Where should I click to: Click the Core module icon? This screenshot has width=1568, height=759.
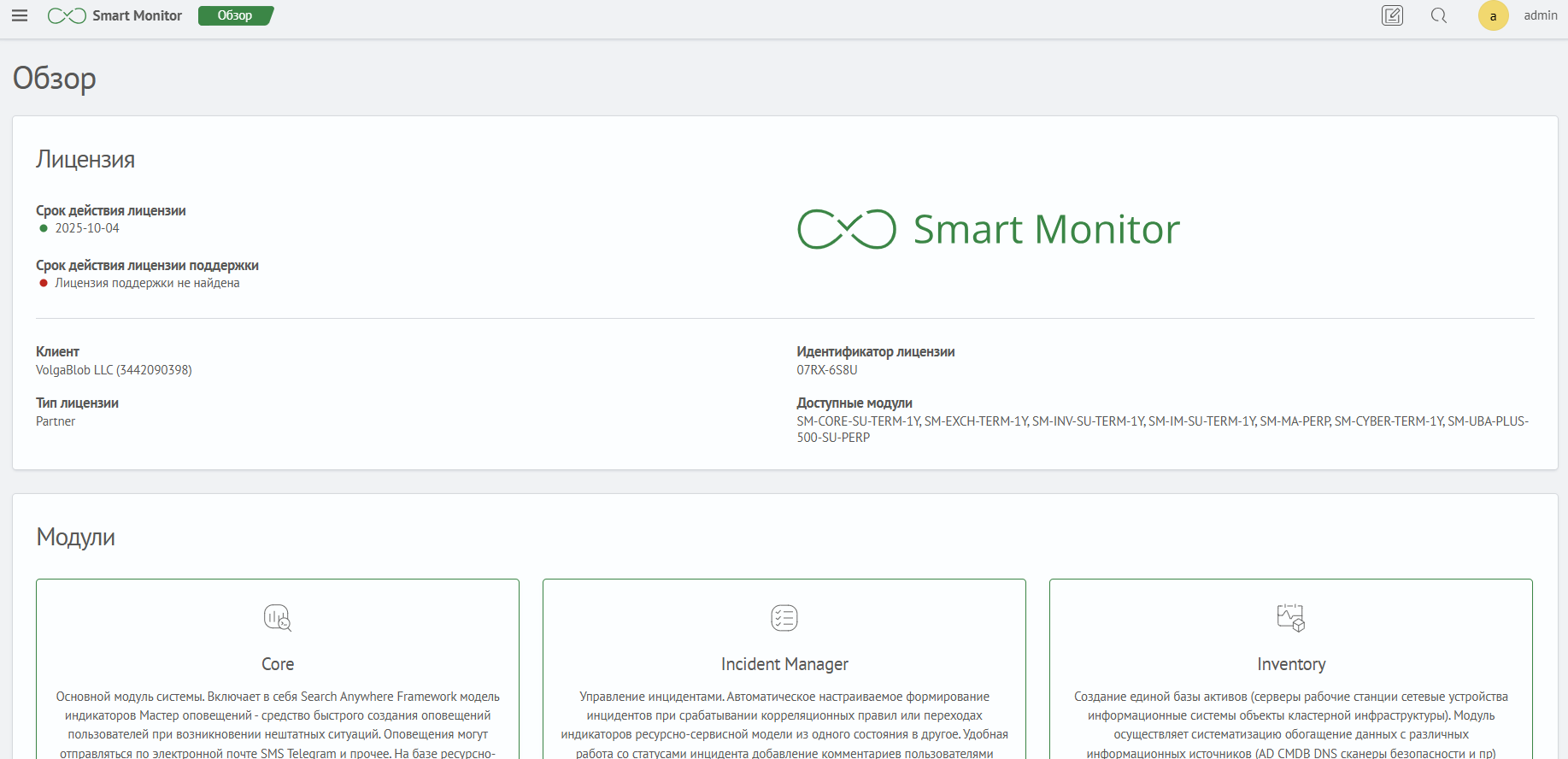tap(278, 617)
